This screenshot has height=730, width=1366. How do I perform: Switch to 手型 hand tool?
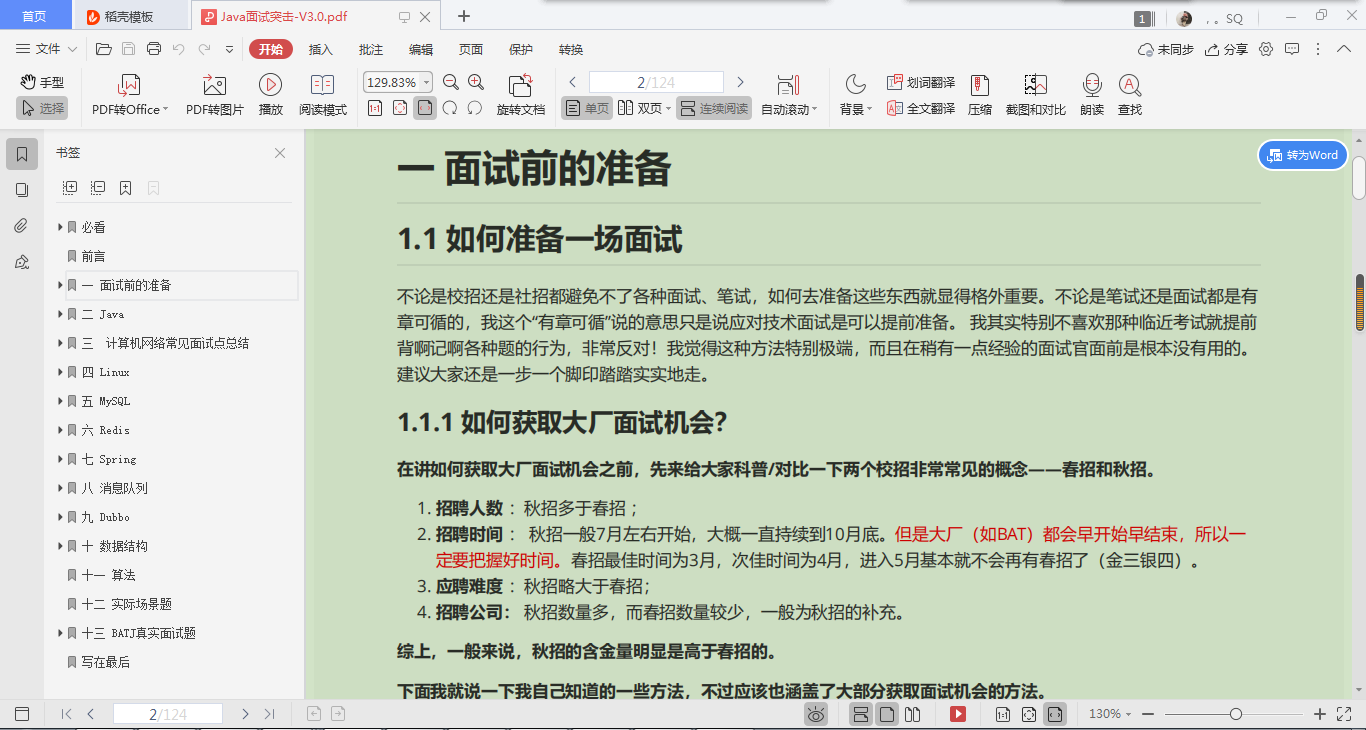click(42, 82)
